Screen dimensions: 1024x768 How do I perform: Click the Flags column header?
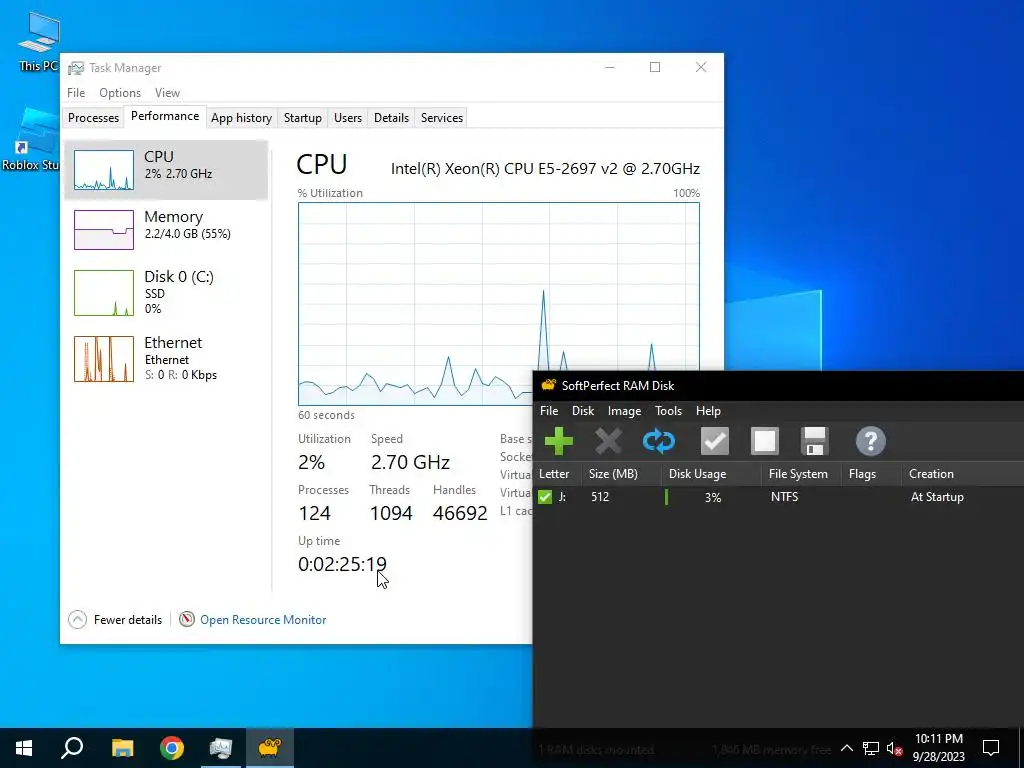[x=872, y=474]
